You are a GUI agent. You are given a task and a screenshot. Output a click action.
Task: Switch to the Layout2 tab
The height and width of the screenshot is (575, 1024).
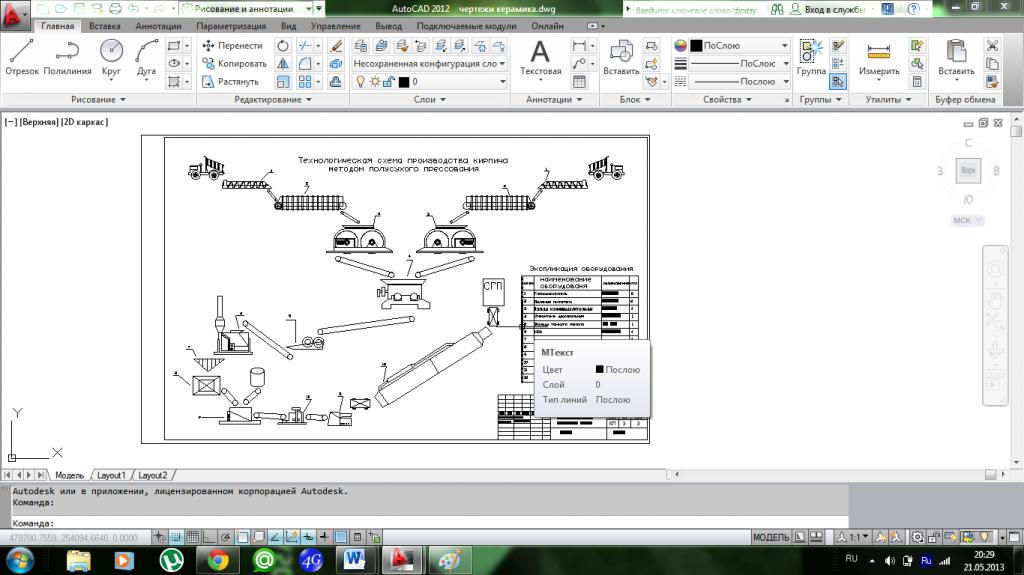[153, 475]
